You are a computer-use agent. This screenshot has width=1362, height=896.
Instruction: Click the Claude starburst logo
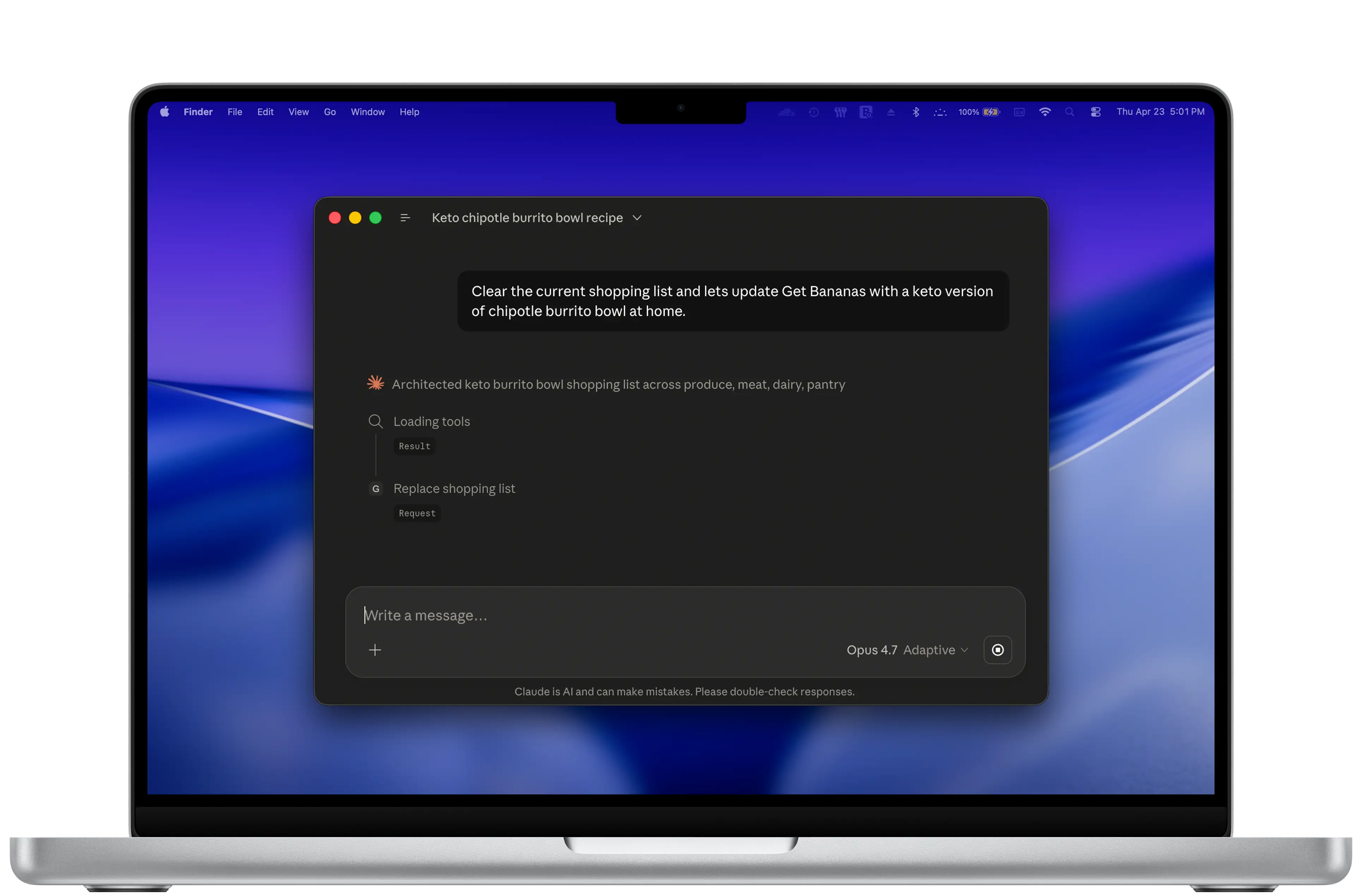(375, 383)
